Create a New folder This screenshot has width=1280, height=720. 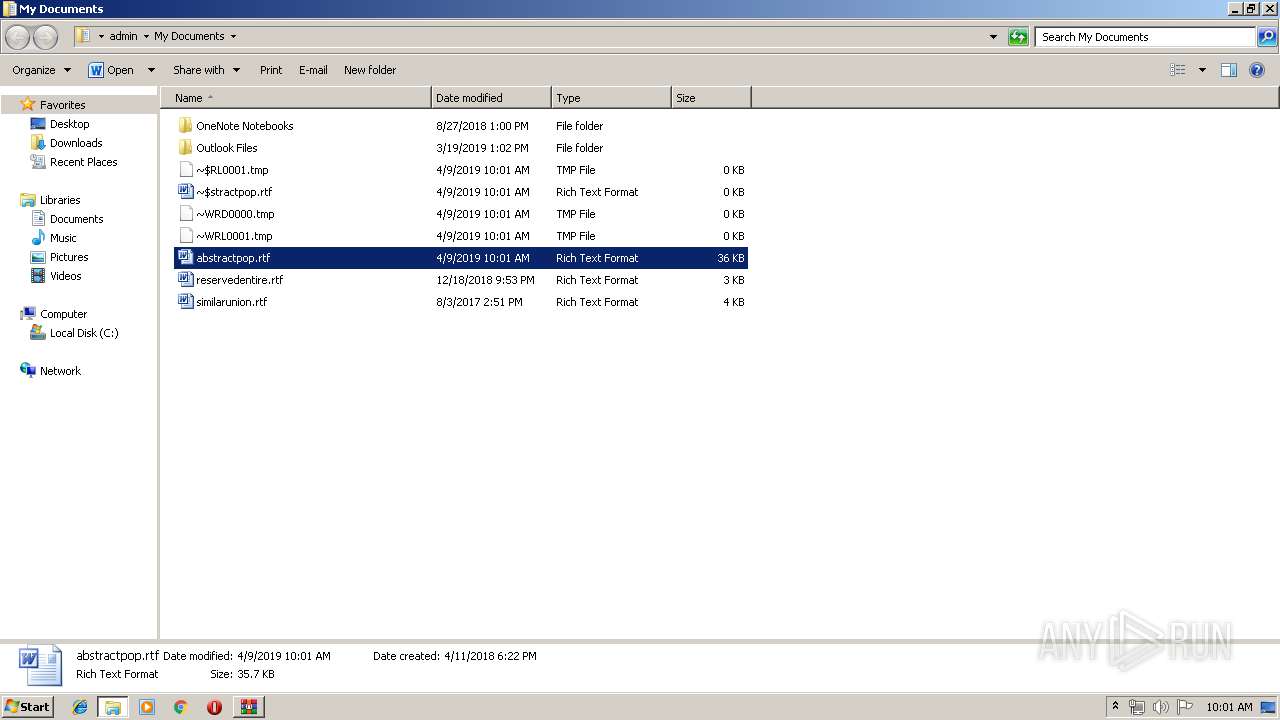coord(370,70)
